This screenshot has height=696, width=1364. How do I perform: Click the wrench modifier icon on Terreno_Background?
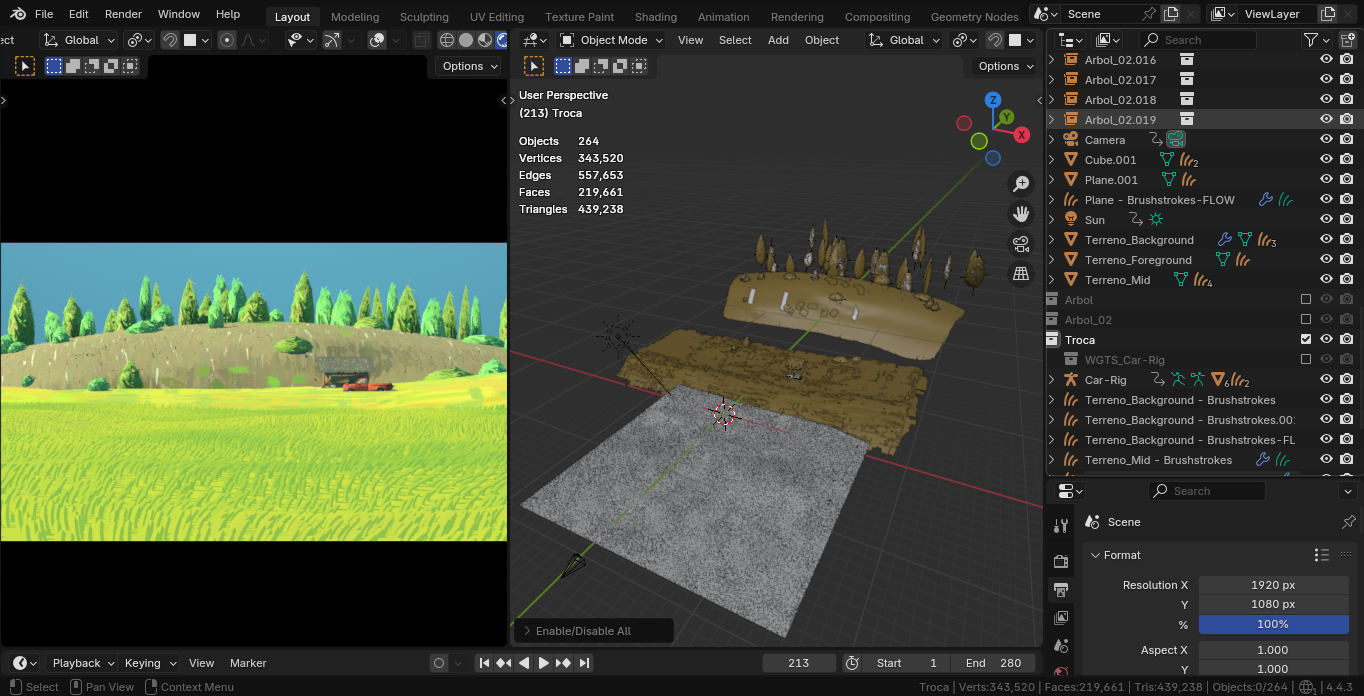click(1224, 240)
